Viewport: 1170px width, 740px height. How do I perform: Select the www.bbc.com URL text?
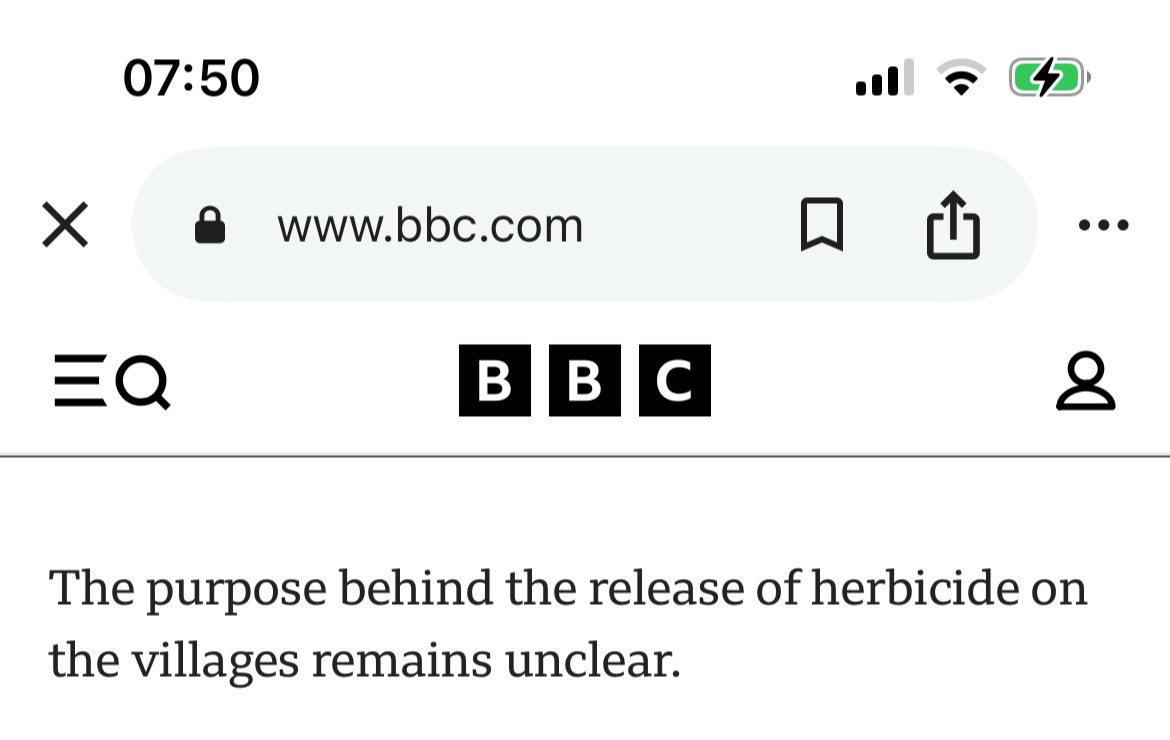[430, 226]
